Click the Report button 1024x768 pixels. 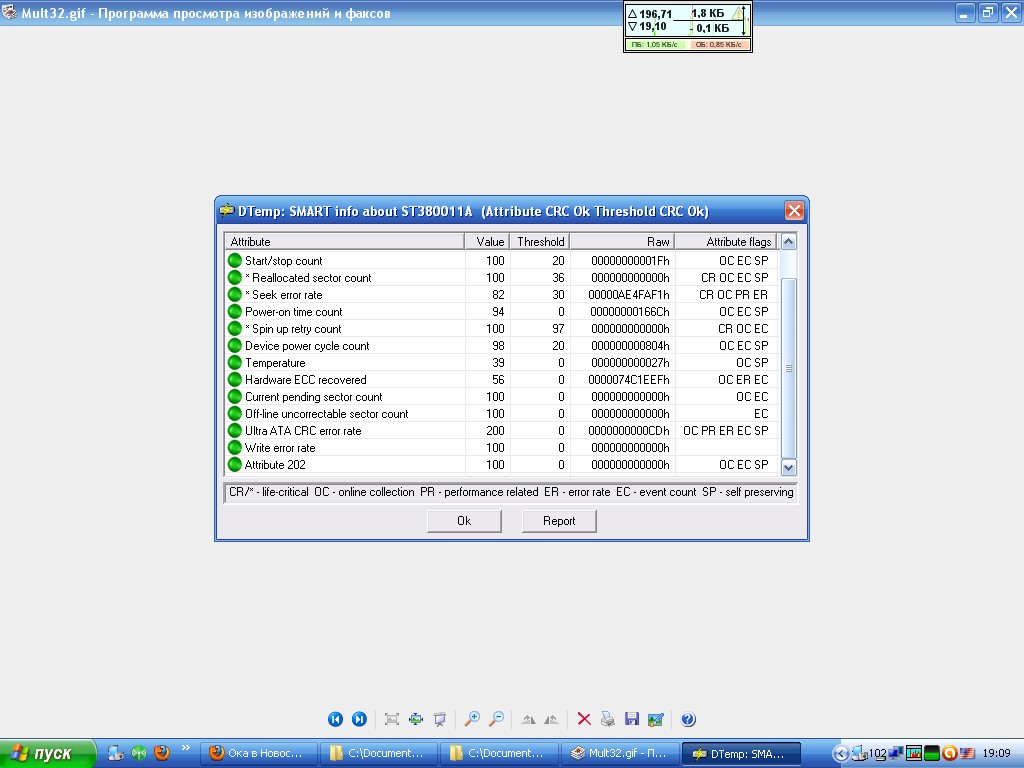coord(559,521)
